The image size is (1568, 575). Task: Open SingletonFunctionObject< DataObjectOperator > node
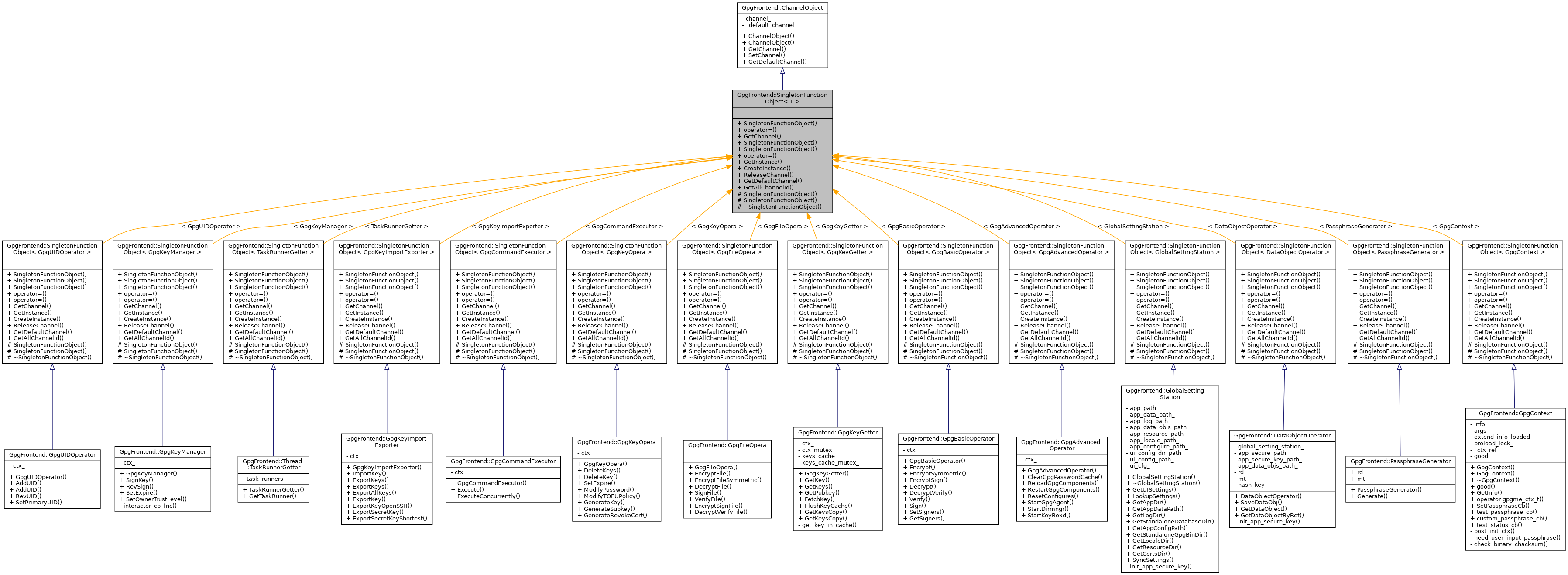[1285, 302]
